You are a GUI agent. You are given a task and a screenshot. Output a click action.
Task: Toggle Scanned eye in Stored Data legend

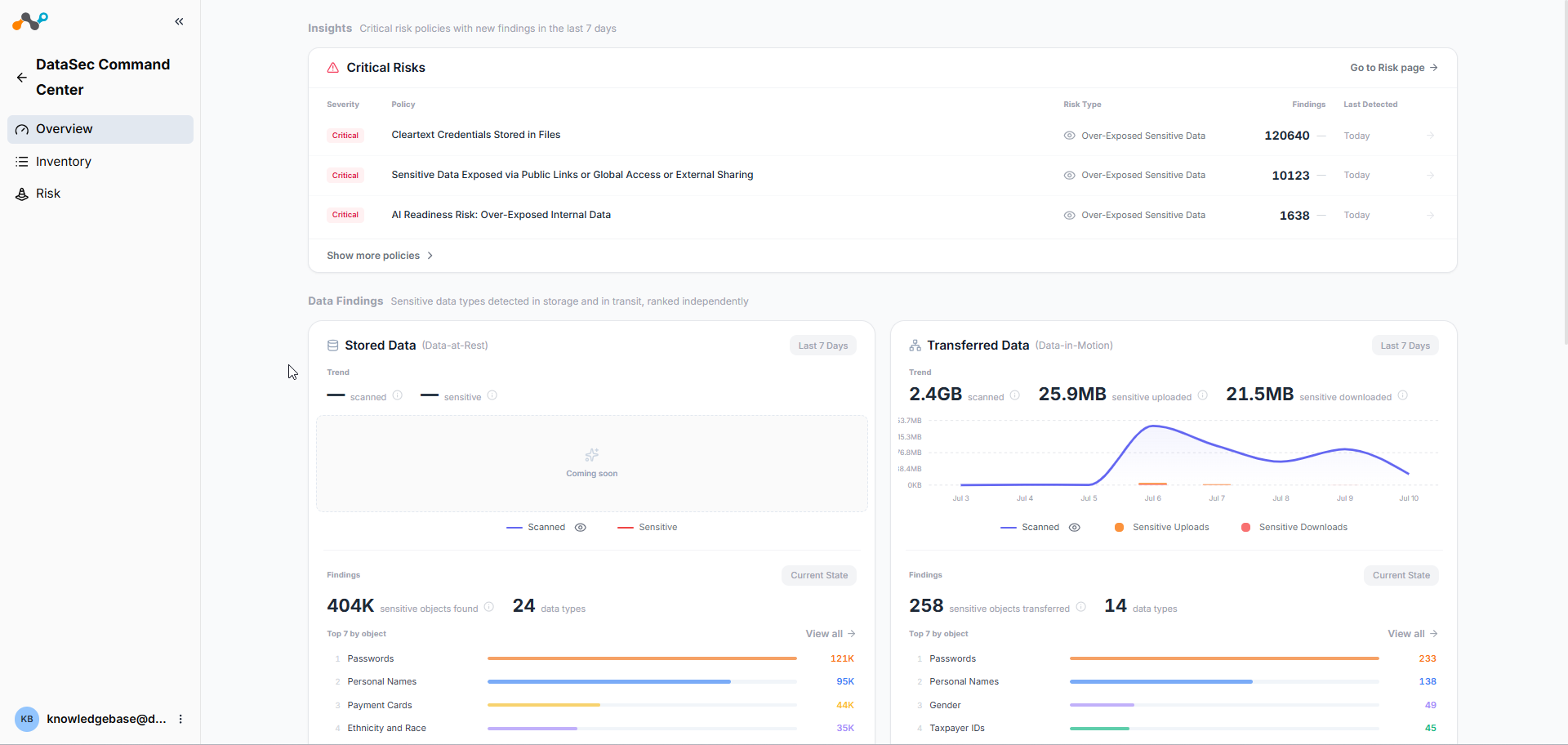pyautogui.click(x=581, y=528)
